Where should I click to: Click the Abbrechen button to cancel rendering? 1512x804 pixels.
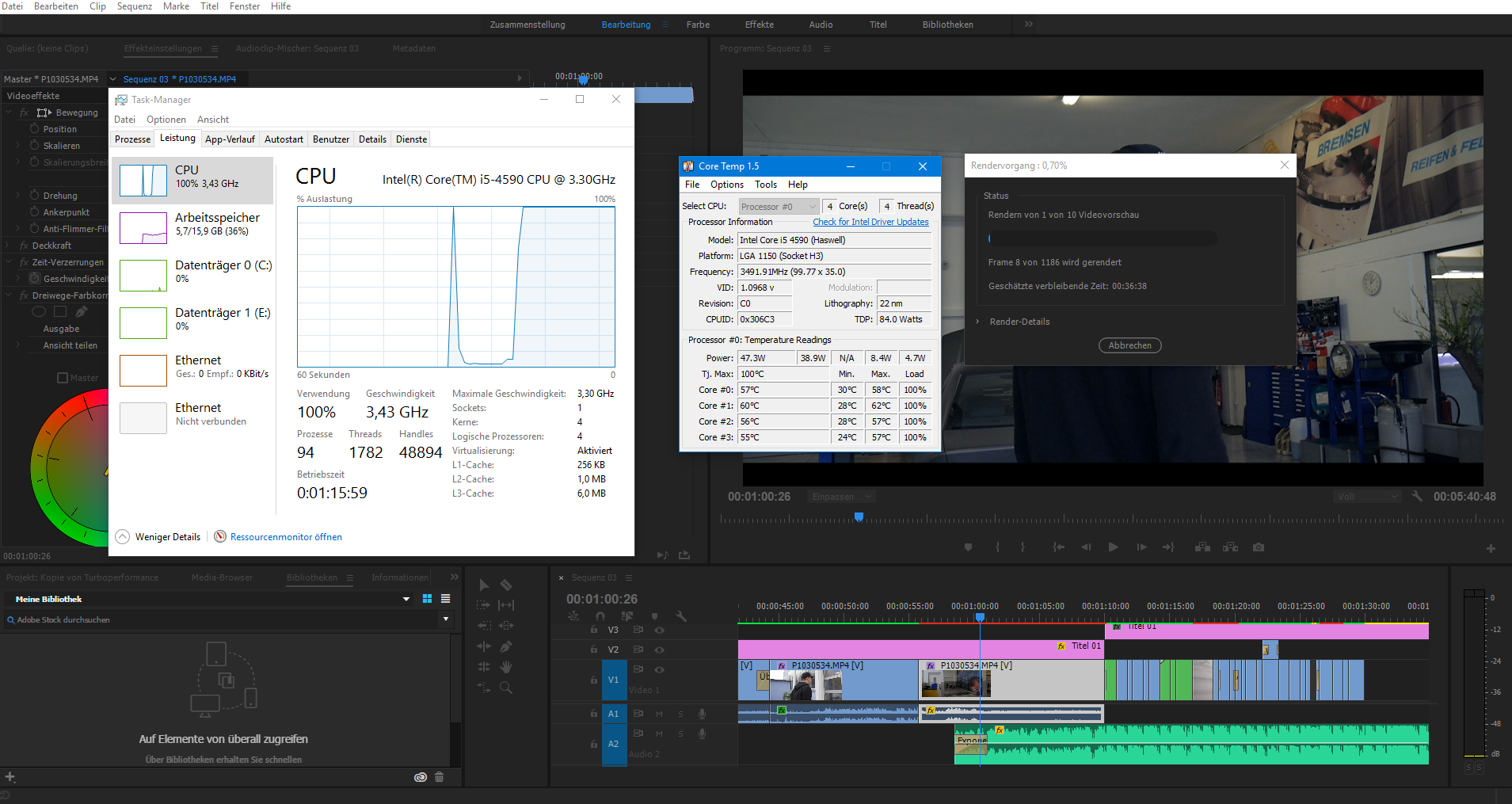1129,345
